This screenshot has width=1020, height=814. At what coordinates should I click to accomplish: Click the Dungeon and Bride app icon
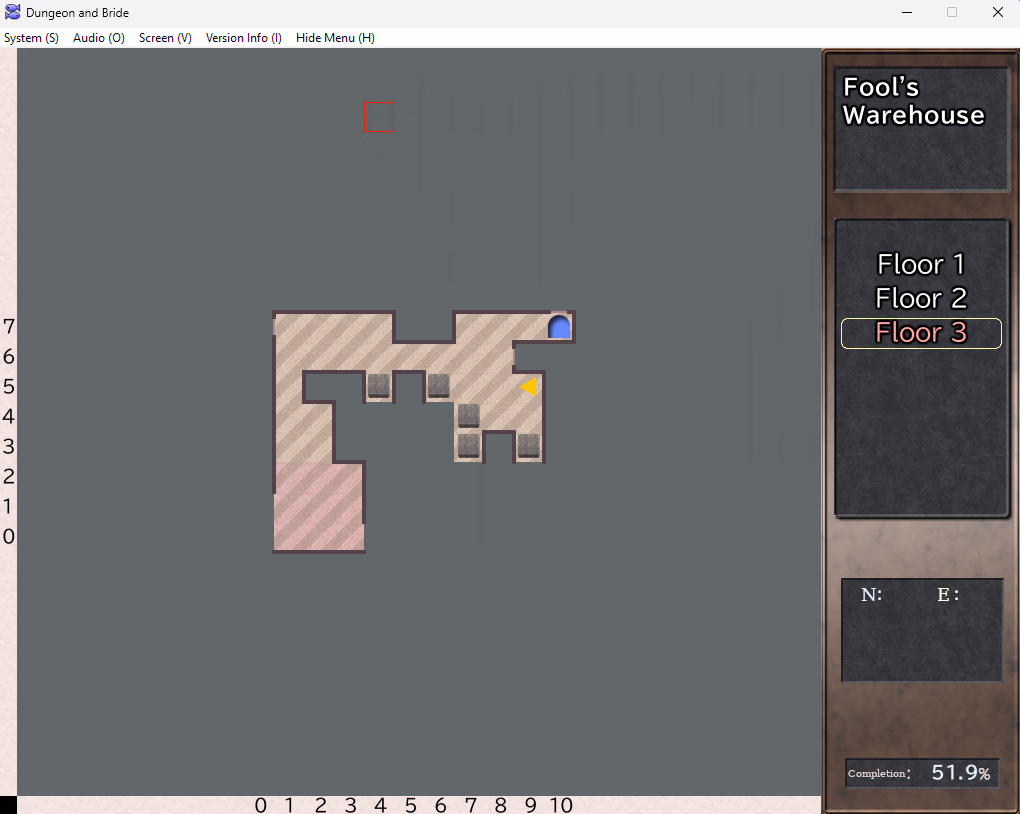[x=13, y=13]
